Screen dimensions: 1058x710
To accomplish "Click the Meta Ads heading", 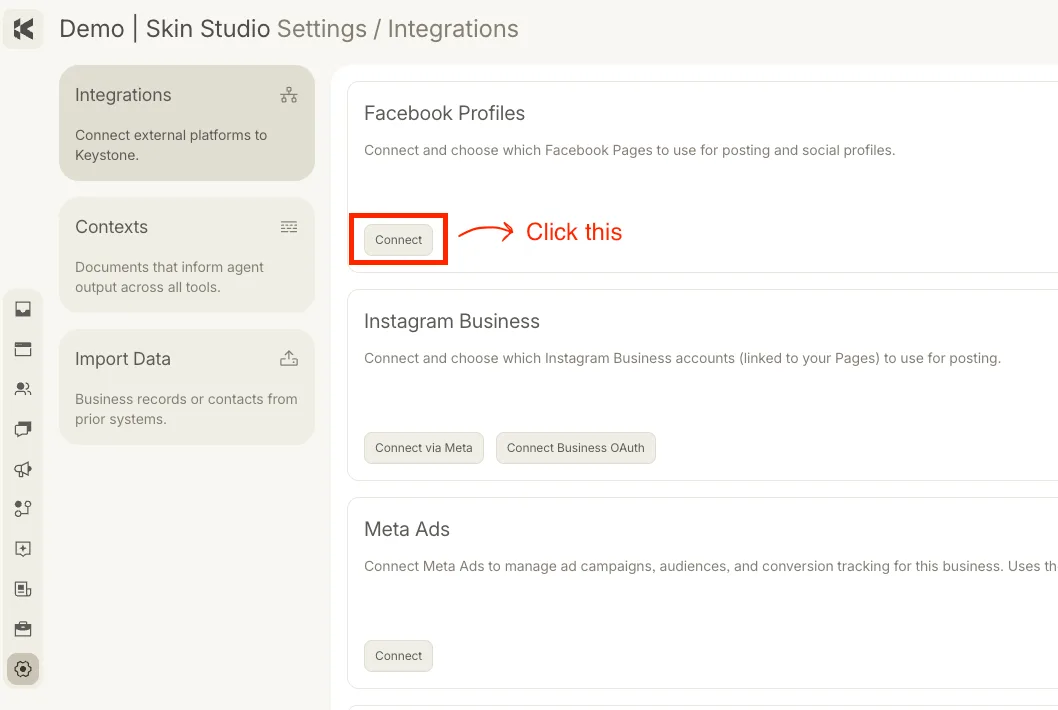I will pos(407,529).
